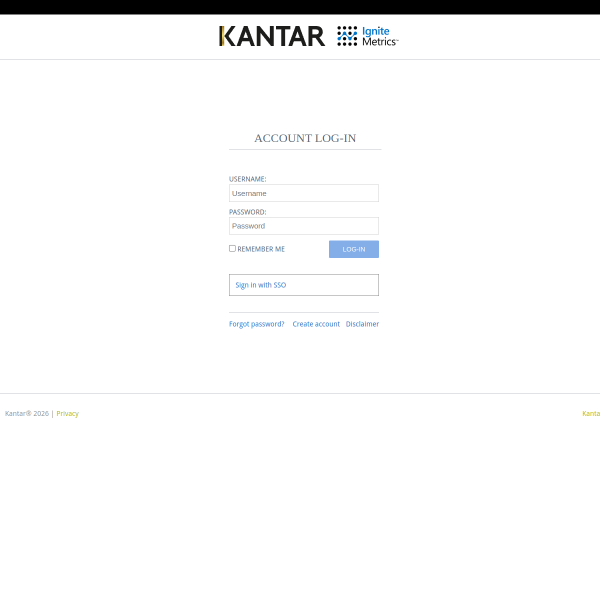The height and width of the screenshot is (600, 600).
Task: Focus the Username input field
Action: point(303,193)
